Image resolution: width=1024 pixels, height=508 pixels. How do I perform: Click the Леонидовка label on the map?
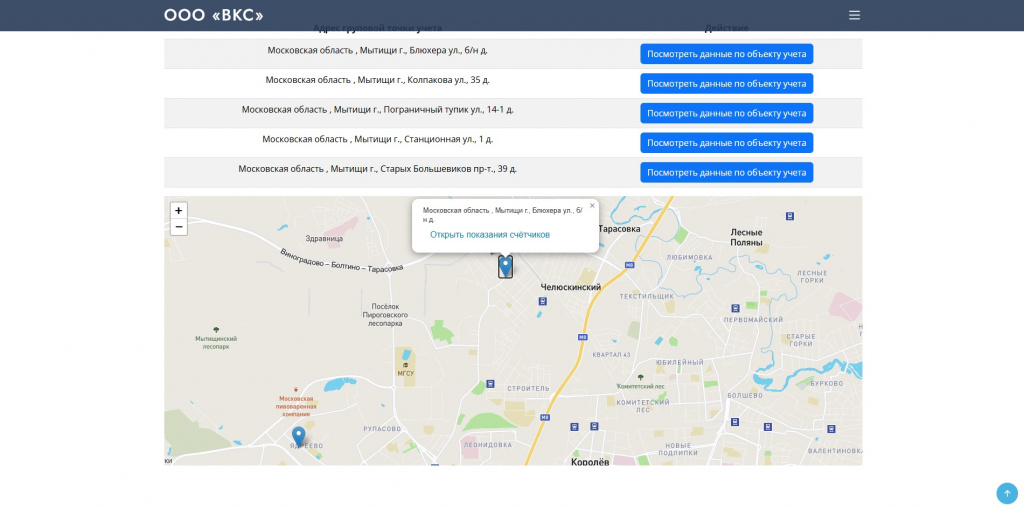(487, 445)
